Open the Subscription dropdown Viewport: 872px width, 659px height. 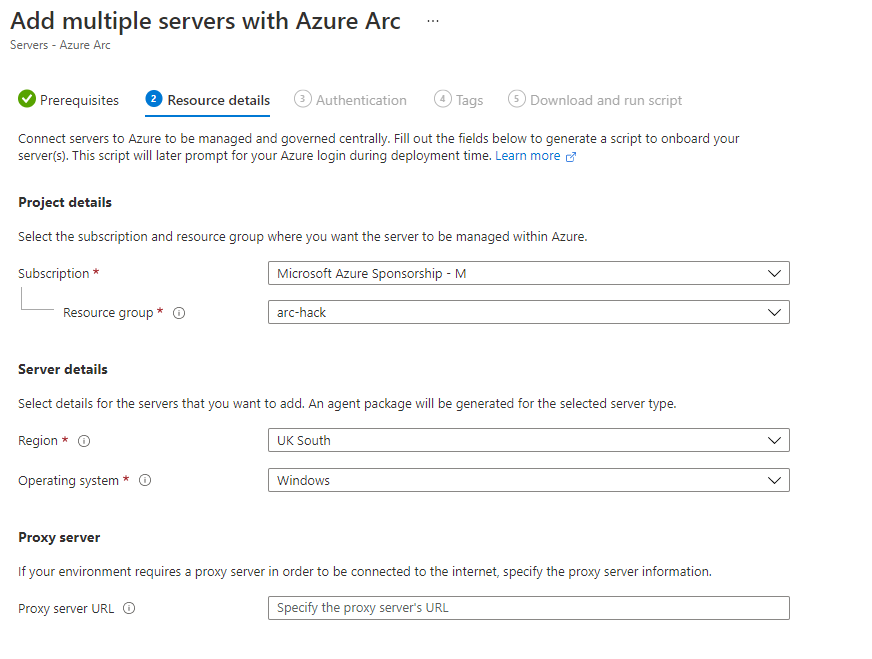(x=528, y=273)
